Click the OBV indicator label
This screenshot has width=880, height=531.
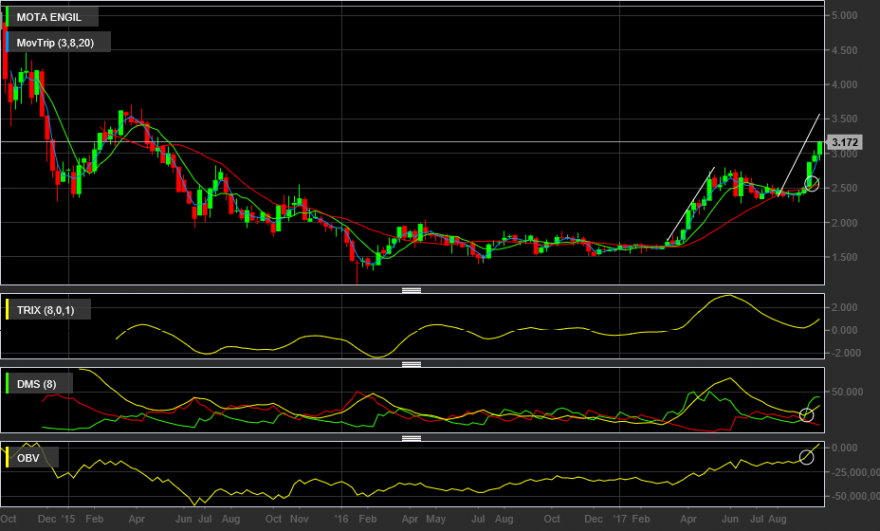tap(28, 458)
